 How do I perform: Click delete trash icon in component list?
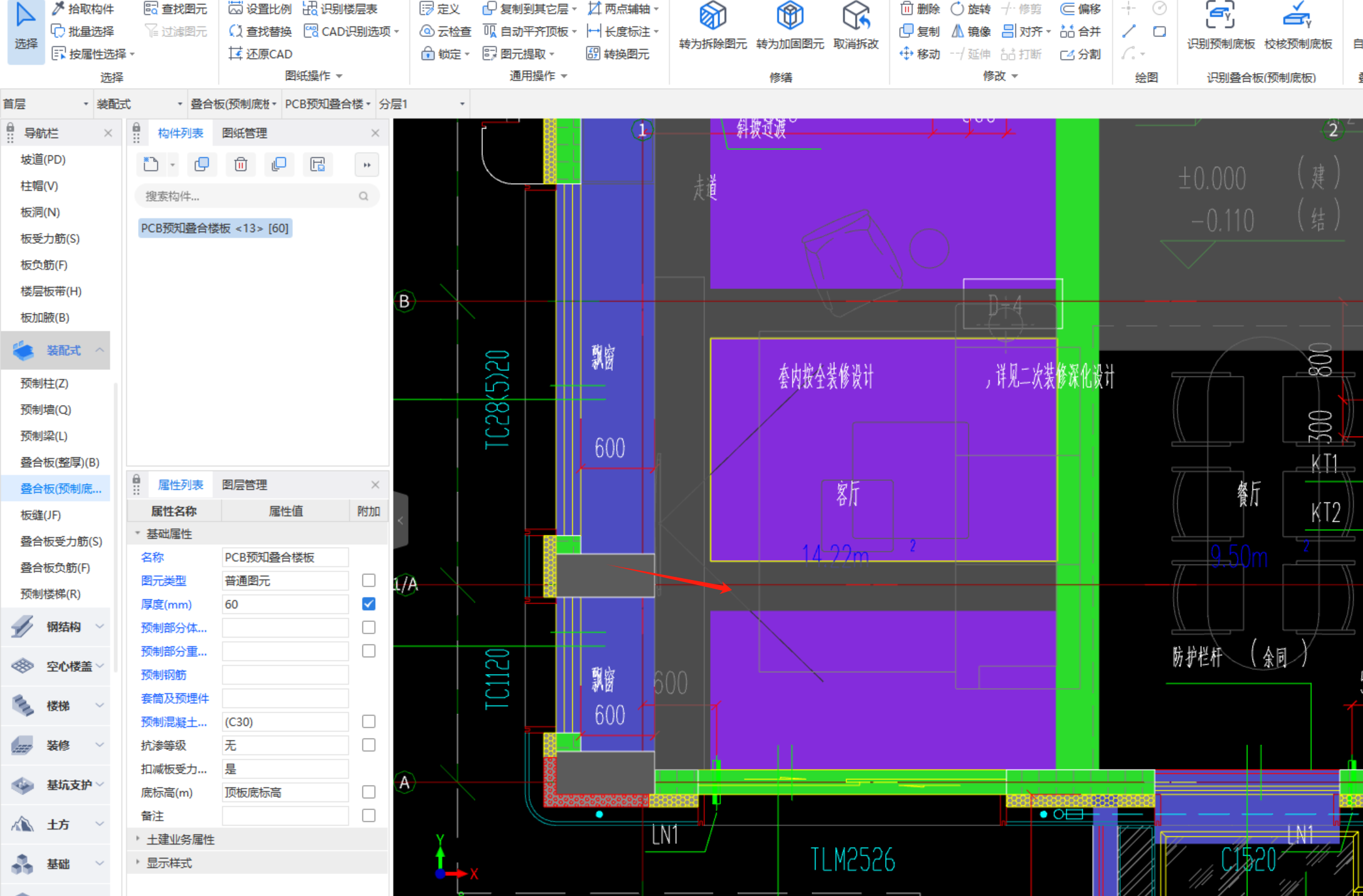tap(241, 165)
